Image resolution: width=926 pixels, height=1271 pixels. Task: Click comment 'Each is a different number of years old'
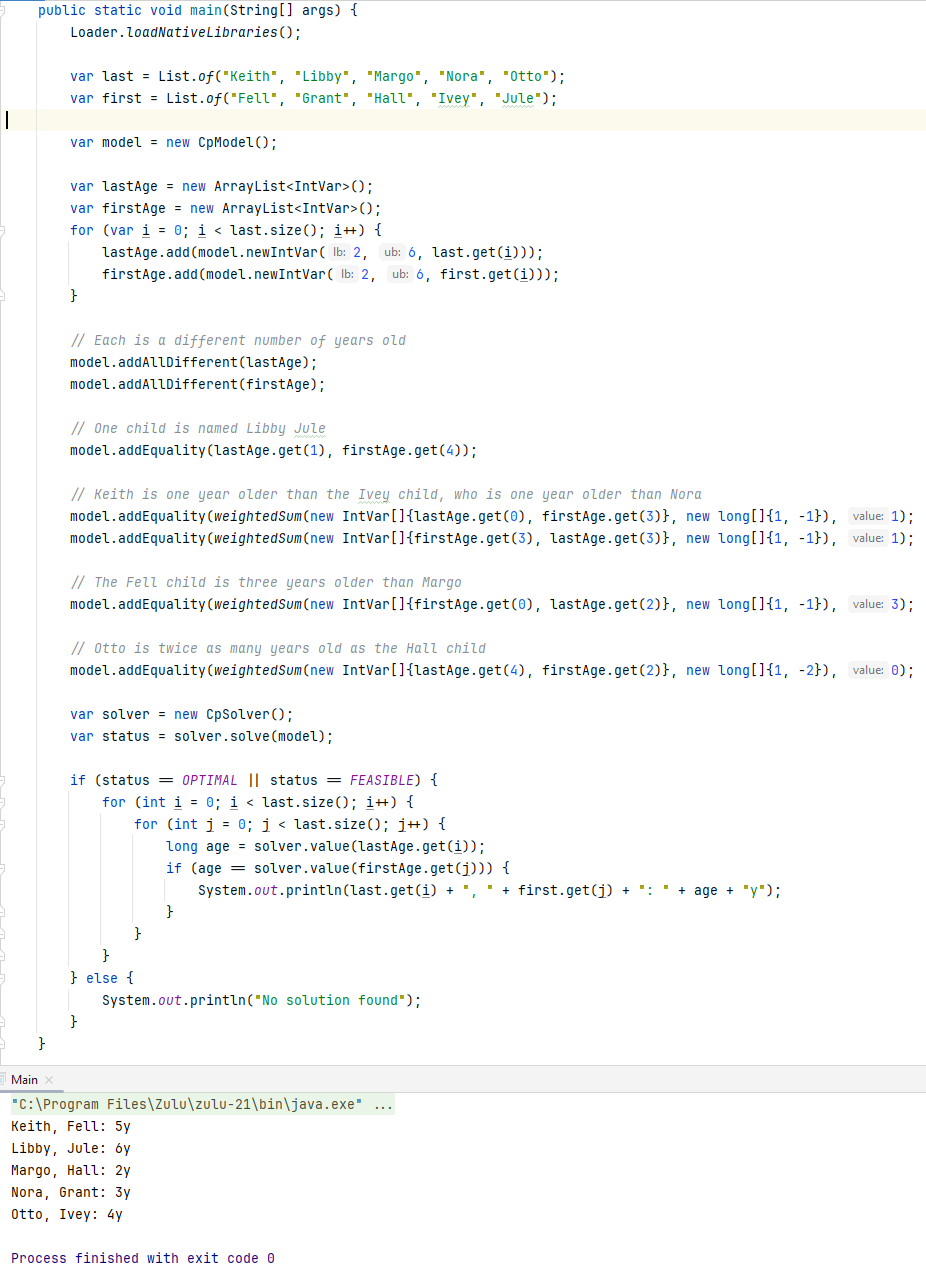click(238, 340)
